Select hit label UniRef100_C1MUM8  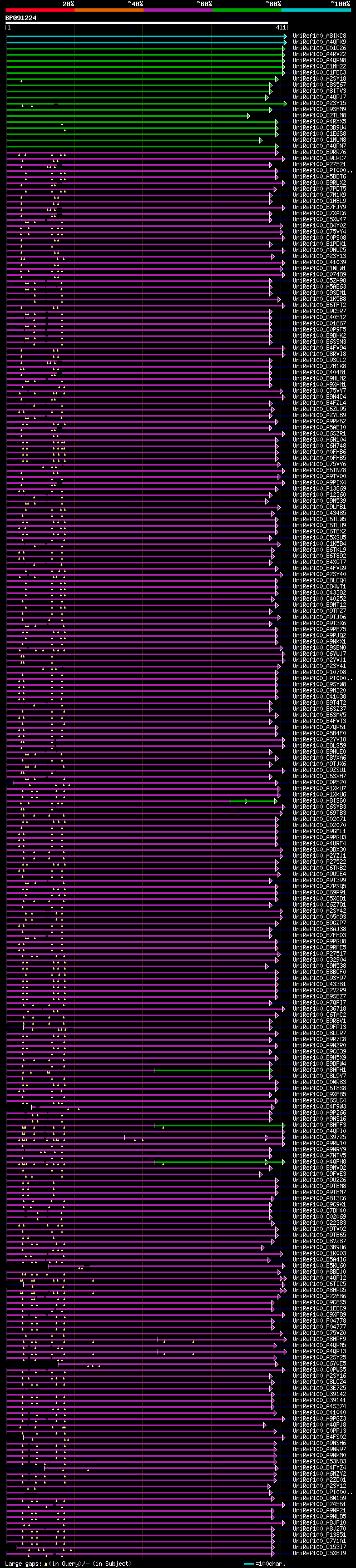tap(319, 140)
